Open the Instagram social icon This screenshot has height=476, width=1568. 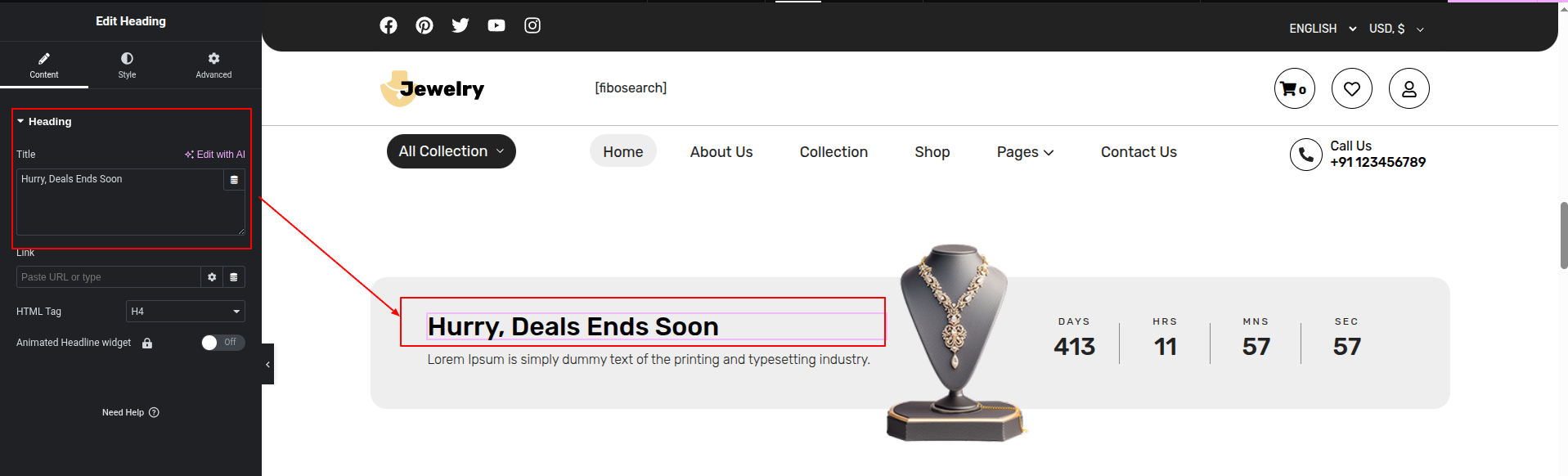coord(532,25)
